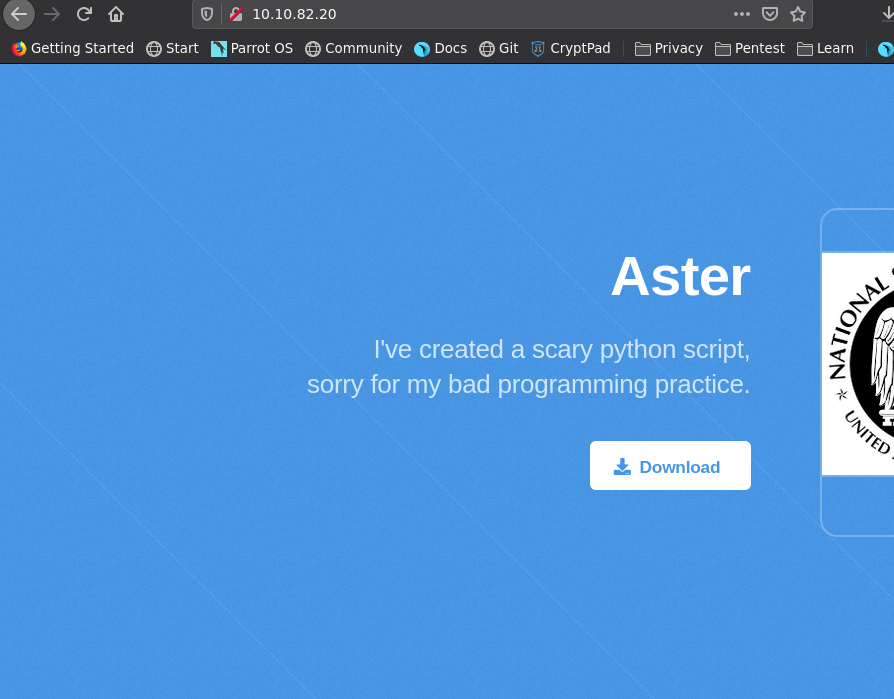Go to the browser home page
This screenshot has height=699, width=894.
click(x=116, y=14)
